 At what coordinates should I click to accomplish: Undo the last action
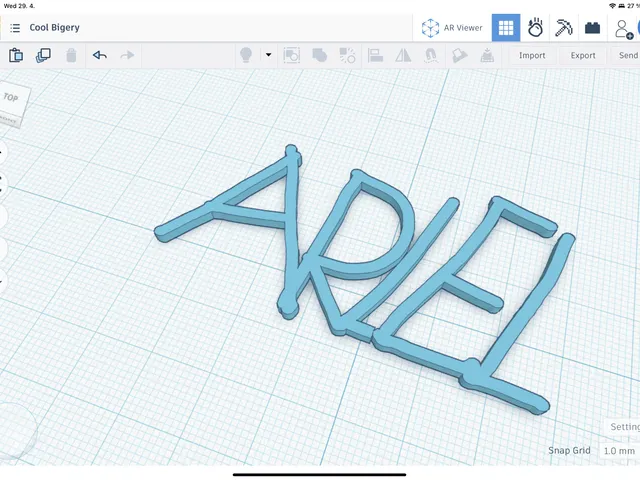pos(100,55)
